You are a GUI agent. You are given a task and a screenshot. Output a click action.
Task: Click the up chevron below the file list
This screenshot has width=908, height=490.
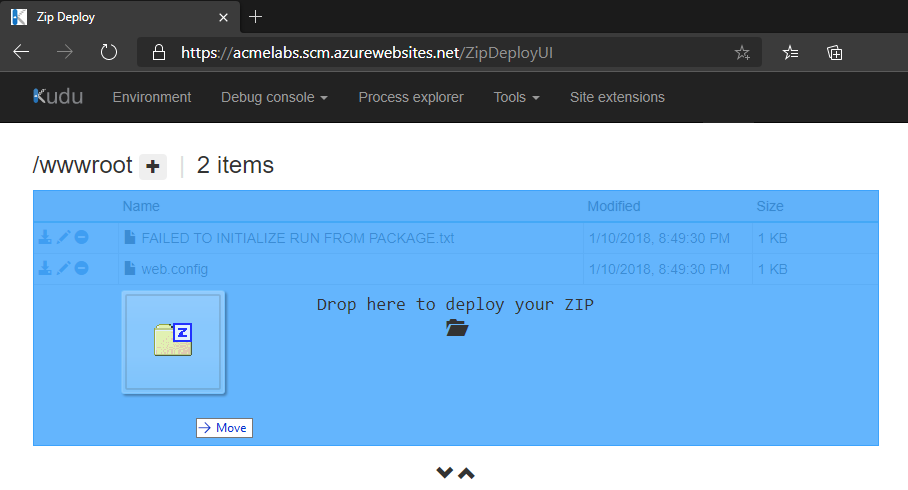[466, 472]
